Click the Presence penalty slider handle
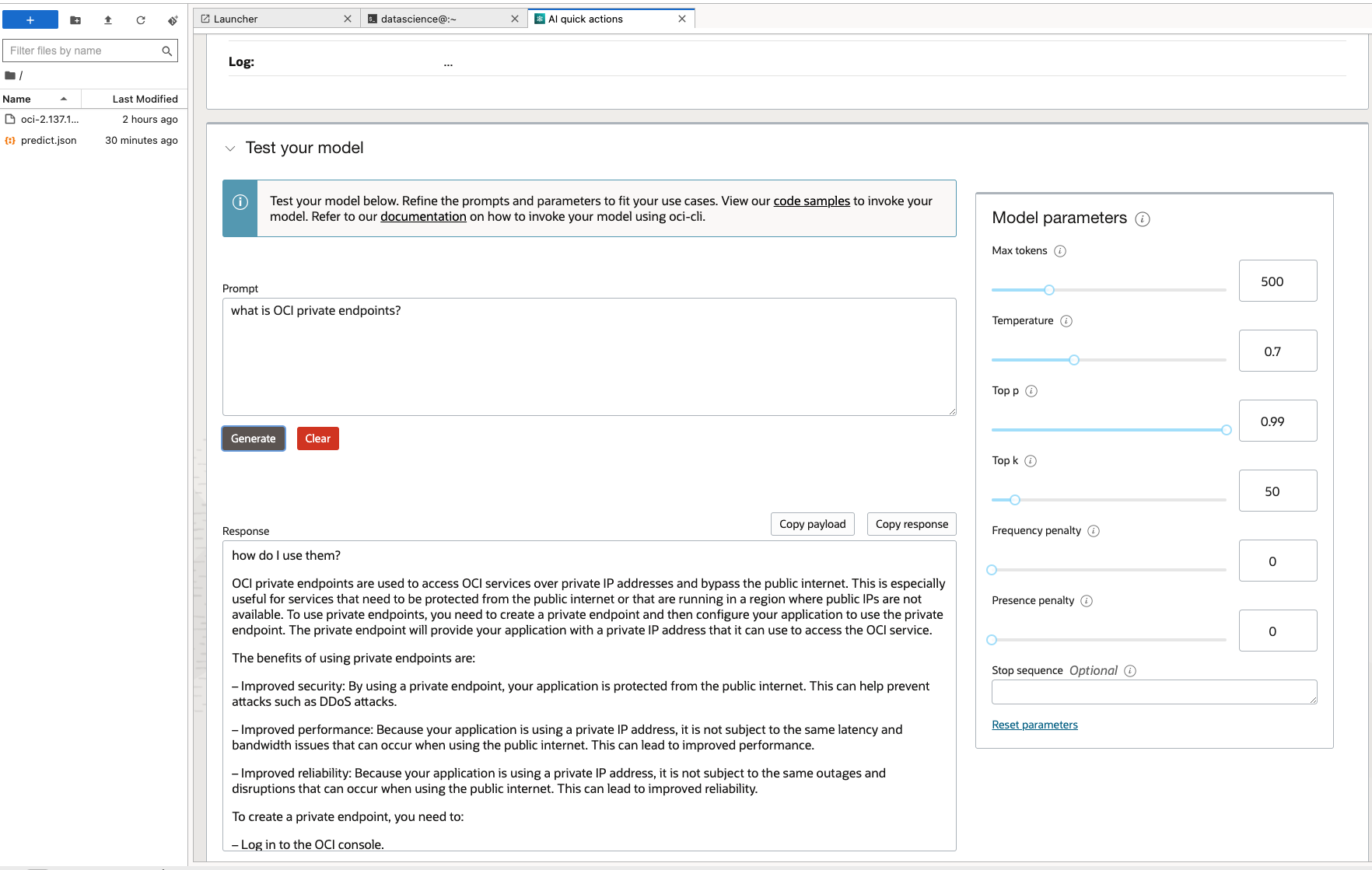1372x870 pixels. [x=992, y=640]
